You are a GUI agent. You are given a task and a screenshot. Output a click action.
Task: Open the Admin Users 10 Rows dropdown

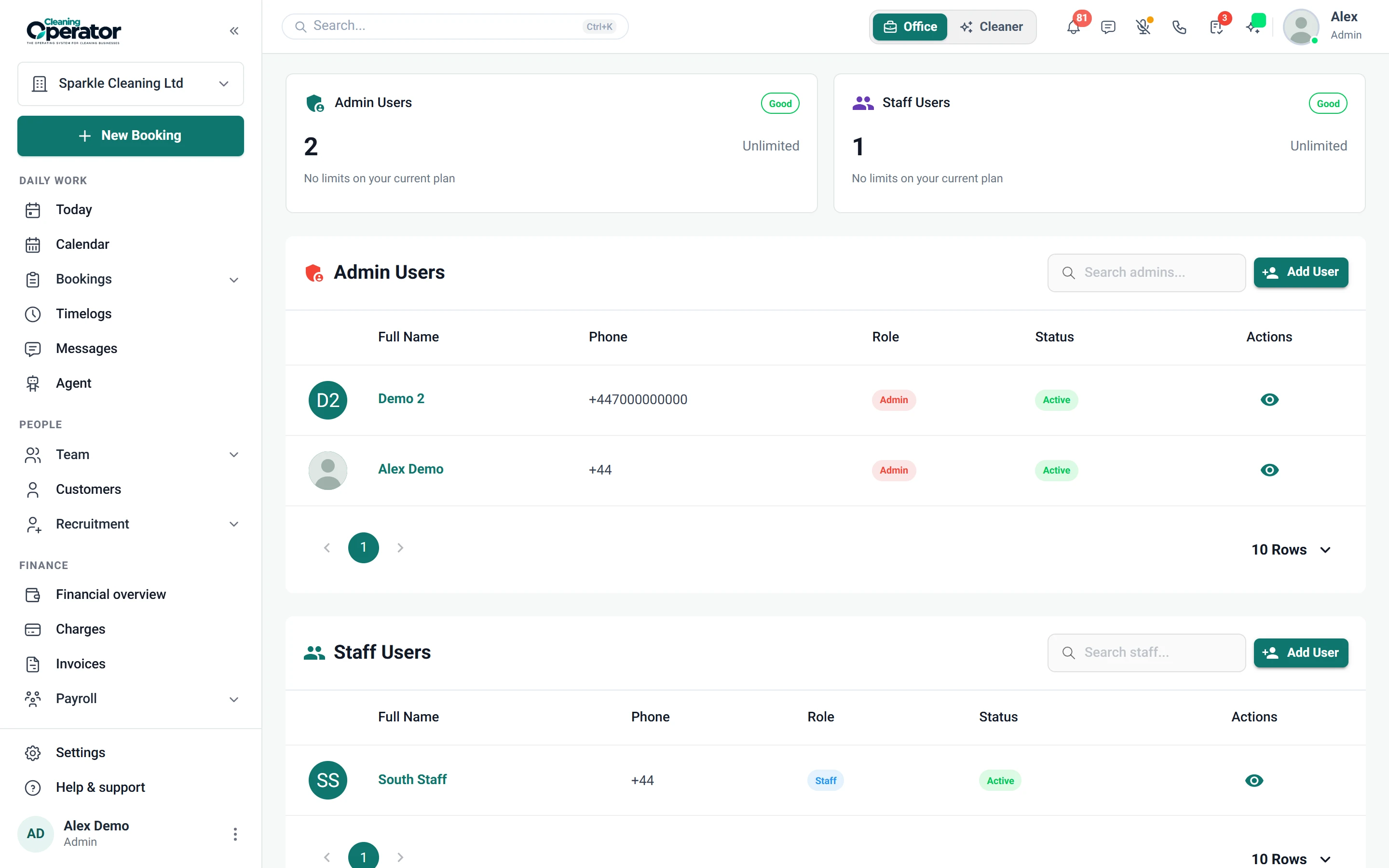1292,550
